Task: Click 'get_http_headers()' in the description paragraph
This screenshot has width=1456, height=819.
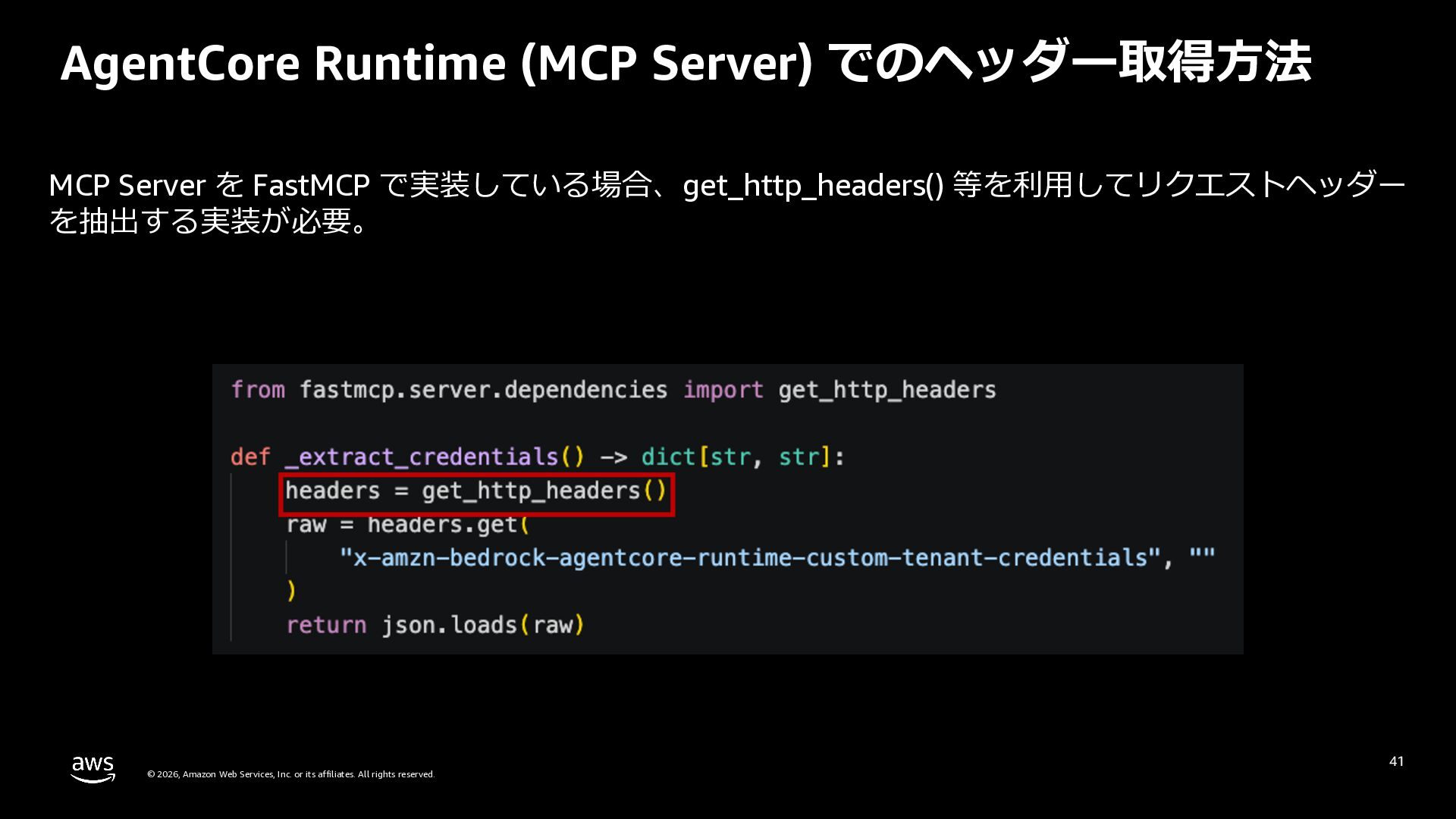Action: tap(813, 186)
